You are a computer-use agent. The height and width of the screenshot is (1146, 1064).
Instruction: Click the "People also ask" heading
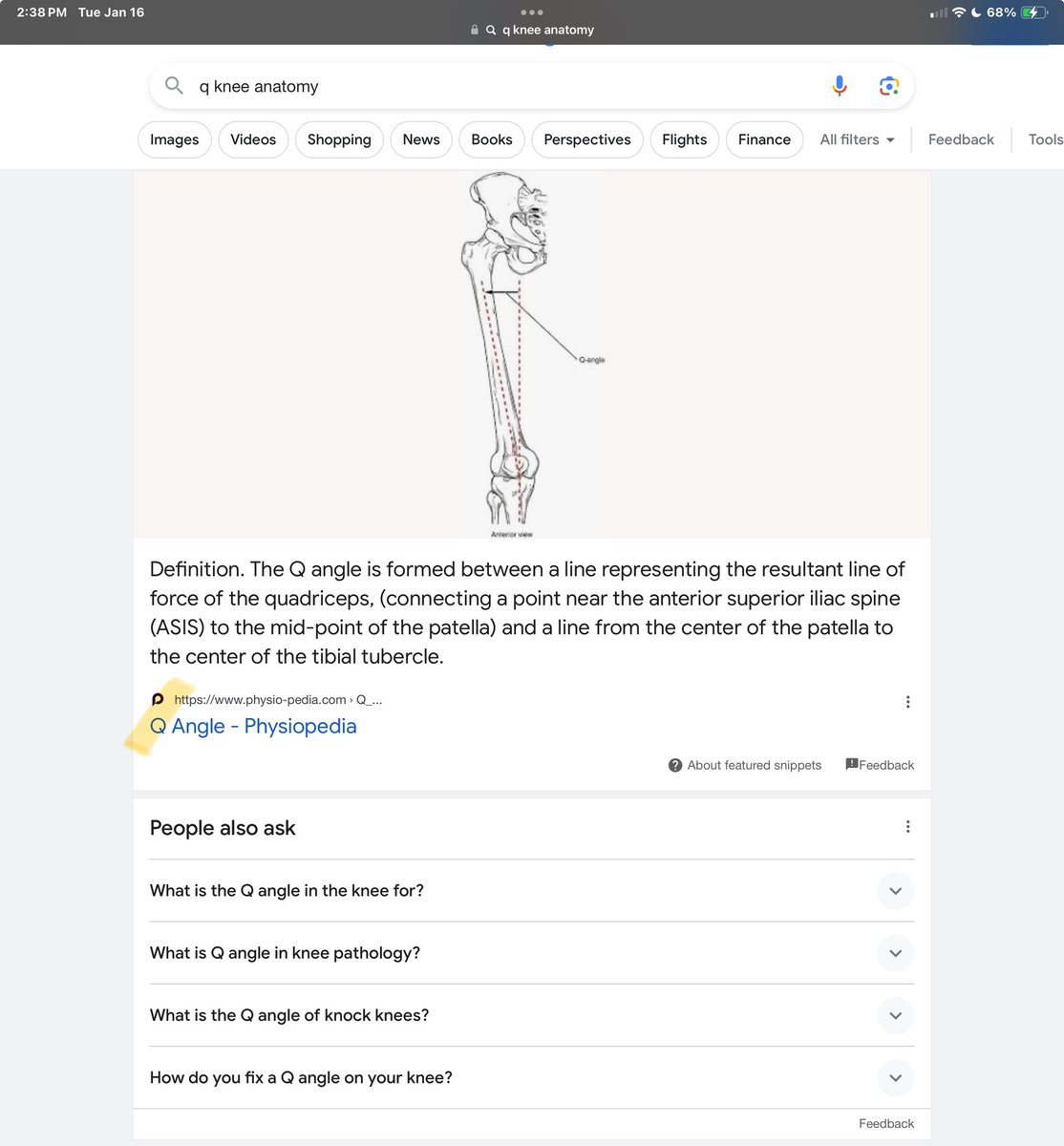pyautogui.click(x=223, y=828)
